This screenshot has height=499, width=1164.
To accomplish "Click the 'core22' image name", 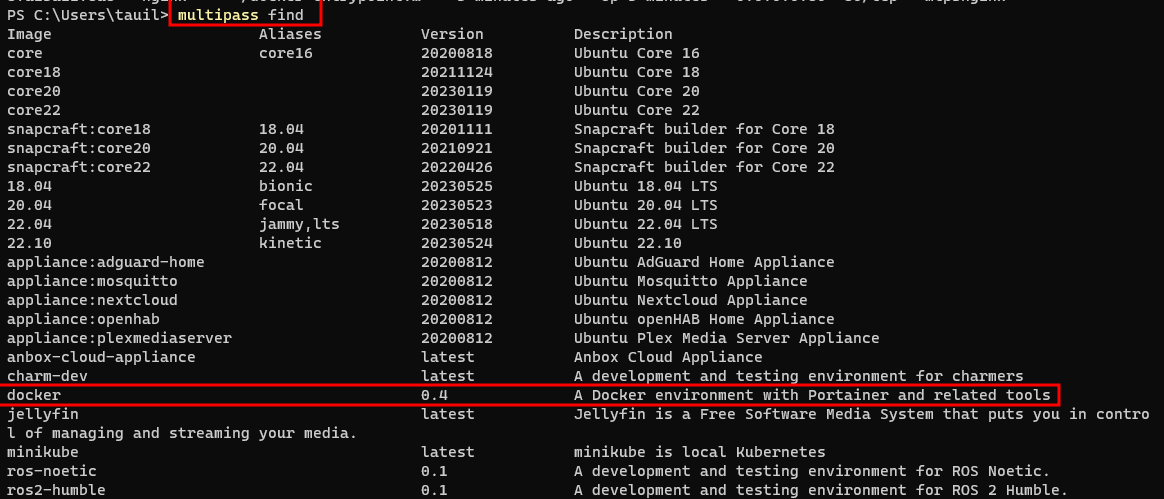I will (x=33, y=110).
